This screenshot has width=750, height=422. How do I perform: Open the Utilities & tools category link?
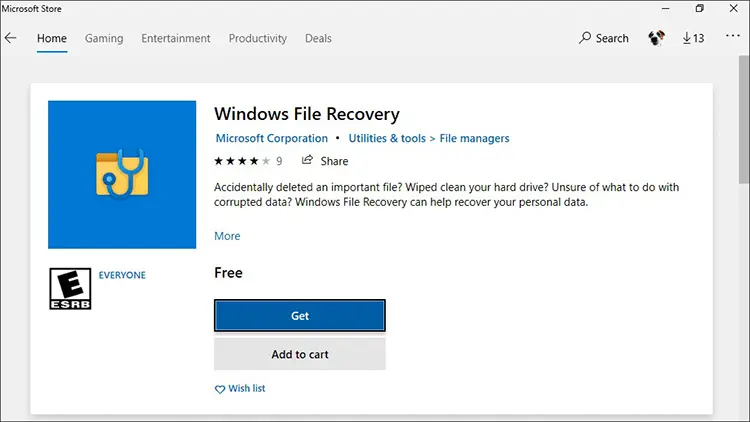[x=387, y=138]
